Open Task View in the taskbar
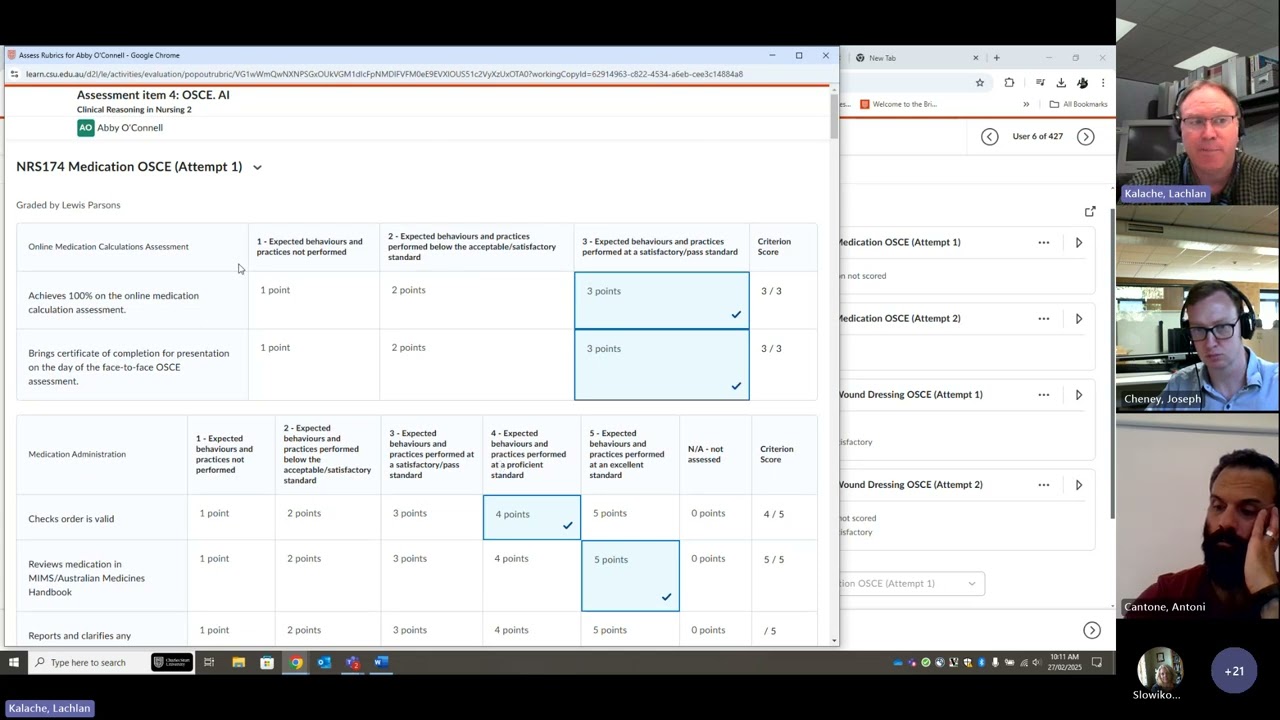The height and width of the screenshot is (720, 1280). tap(209, 662)
